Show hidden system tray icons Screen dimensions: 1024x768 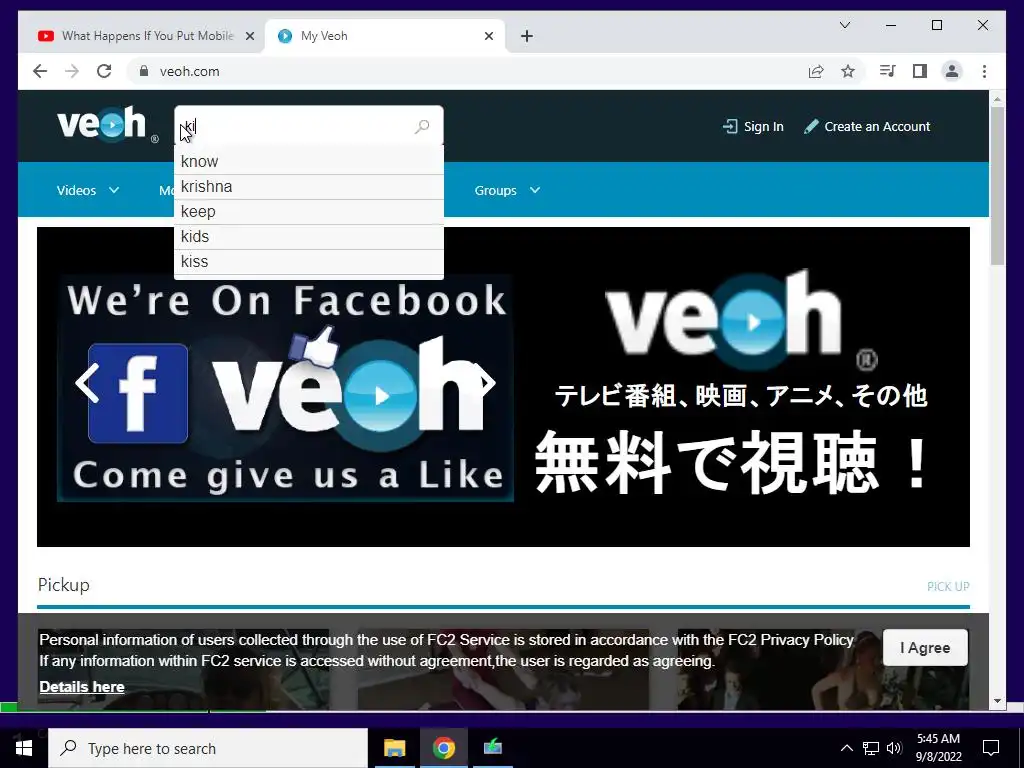[x=846, y=748]
